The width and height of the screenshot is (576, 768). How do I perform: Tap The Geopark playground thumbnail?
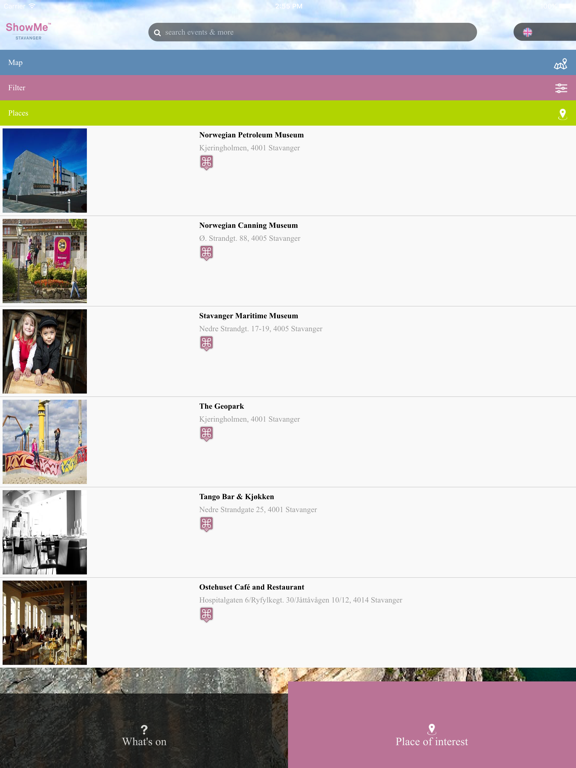pyautogui.click(x=45, y=442)
